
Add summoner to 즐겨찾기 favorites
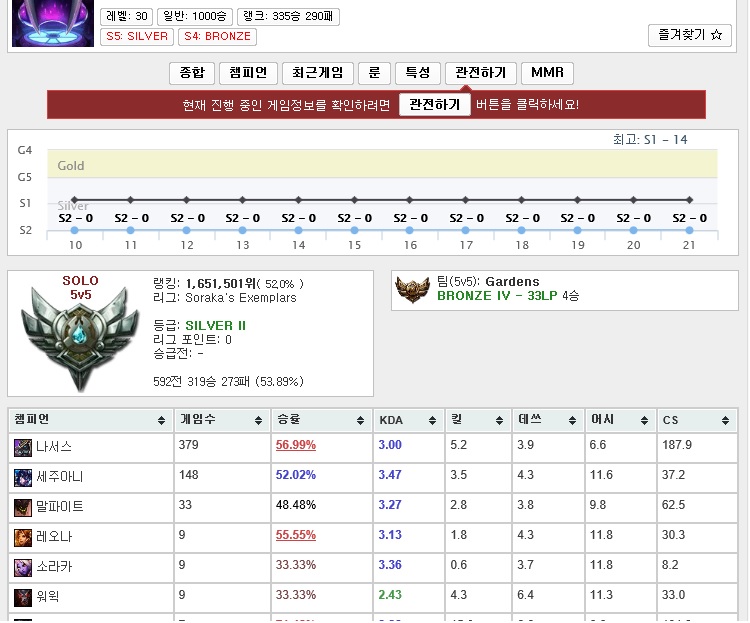[x=690, y=35]
